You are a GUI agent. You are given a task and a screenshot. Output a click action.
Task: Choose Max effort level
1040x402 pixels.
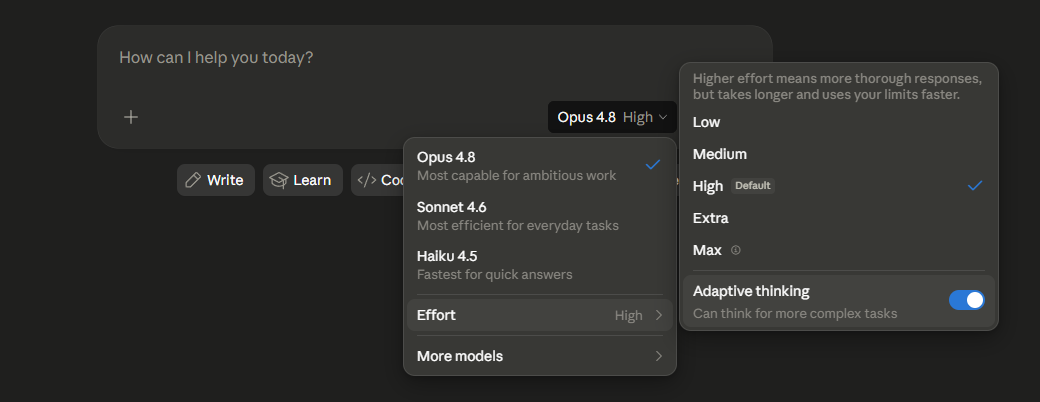(x=838, y=250)
